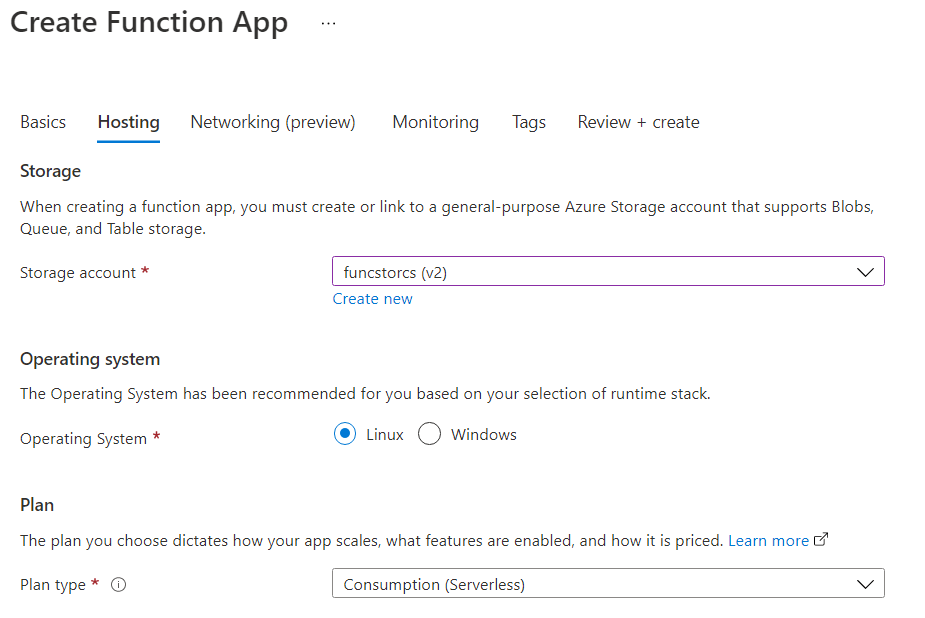
Task: Open the Monitoring tab
Action: [x=435, y=122]
